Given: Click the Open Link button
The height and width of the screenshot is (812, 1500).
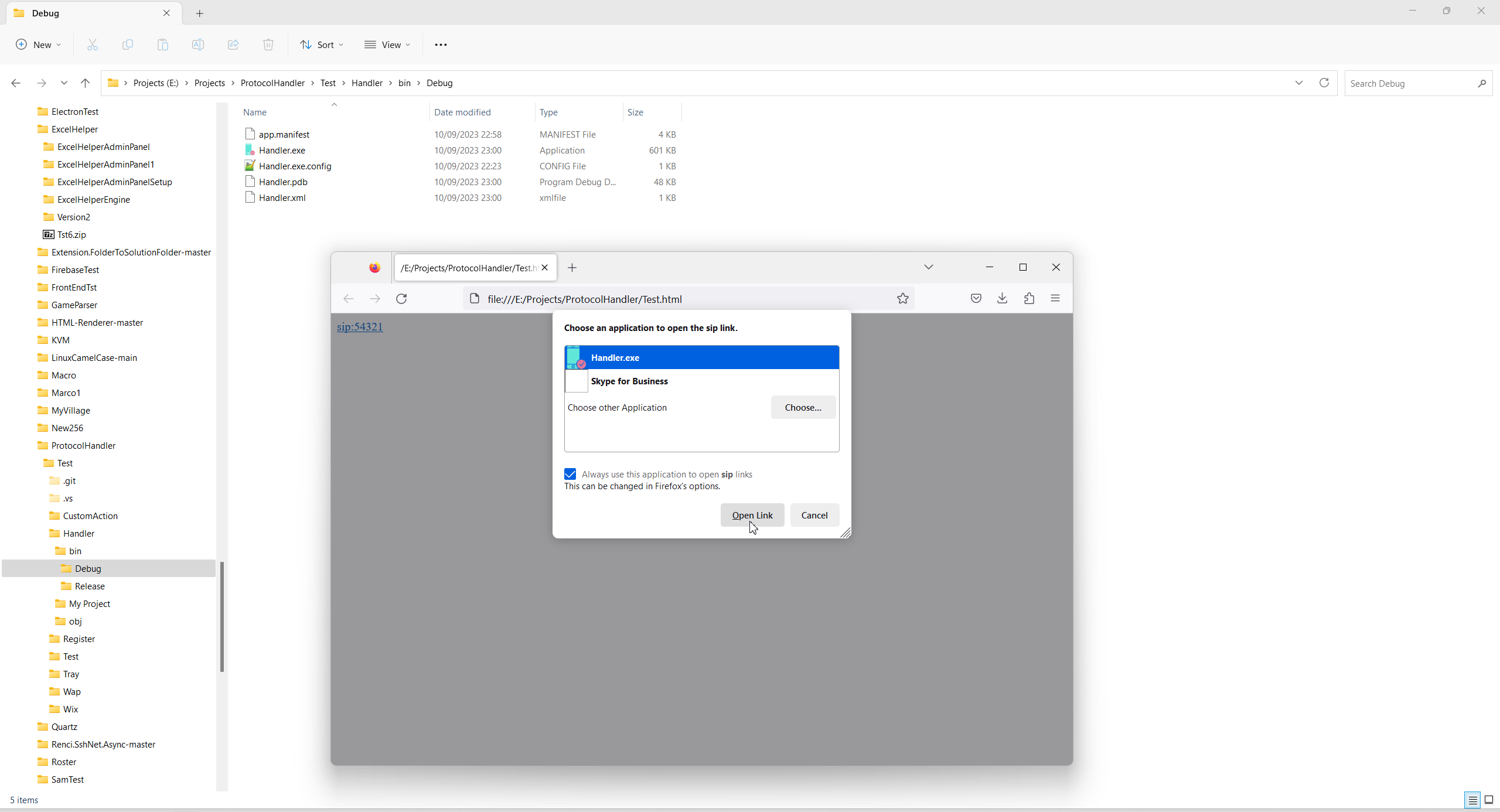Looking at the screenshot, I should click(752, 515).
